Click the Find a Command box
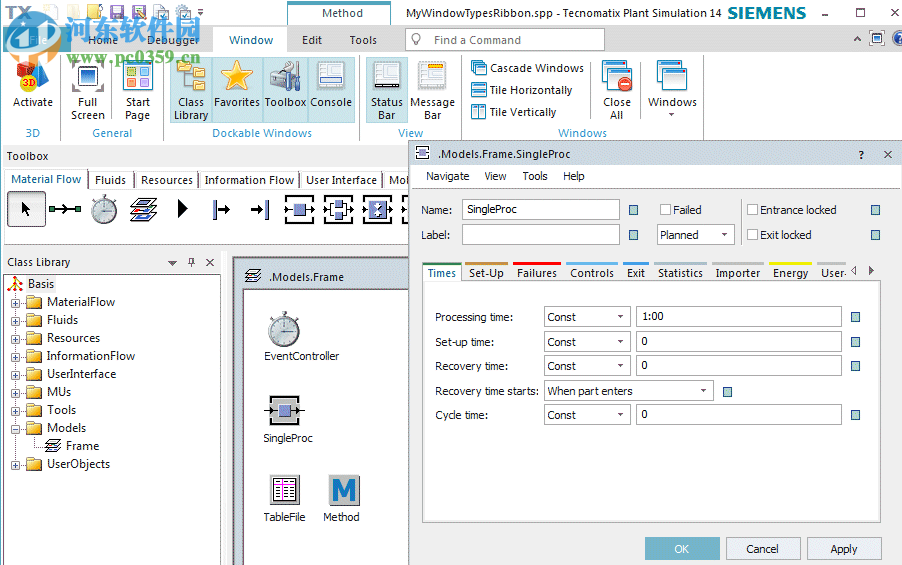Viewport: 902px width, 565px height. [x=504, y=40]
